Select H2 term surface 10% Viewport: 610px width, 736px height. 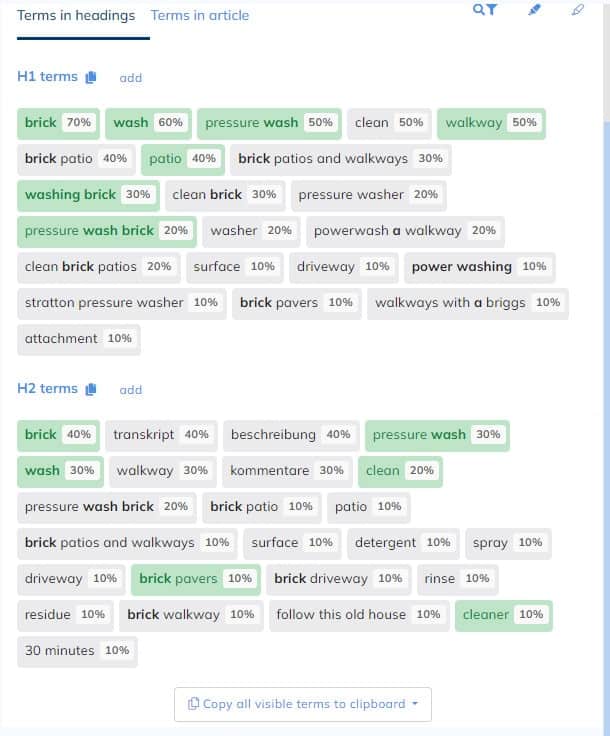click(292, 544)
